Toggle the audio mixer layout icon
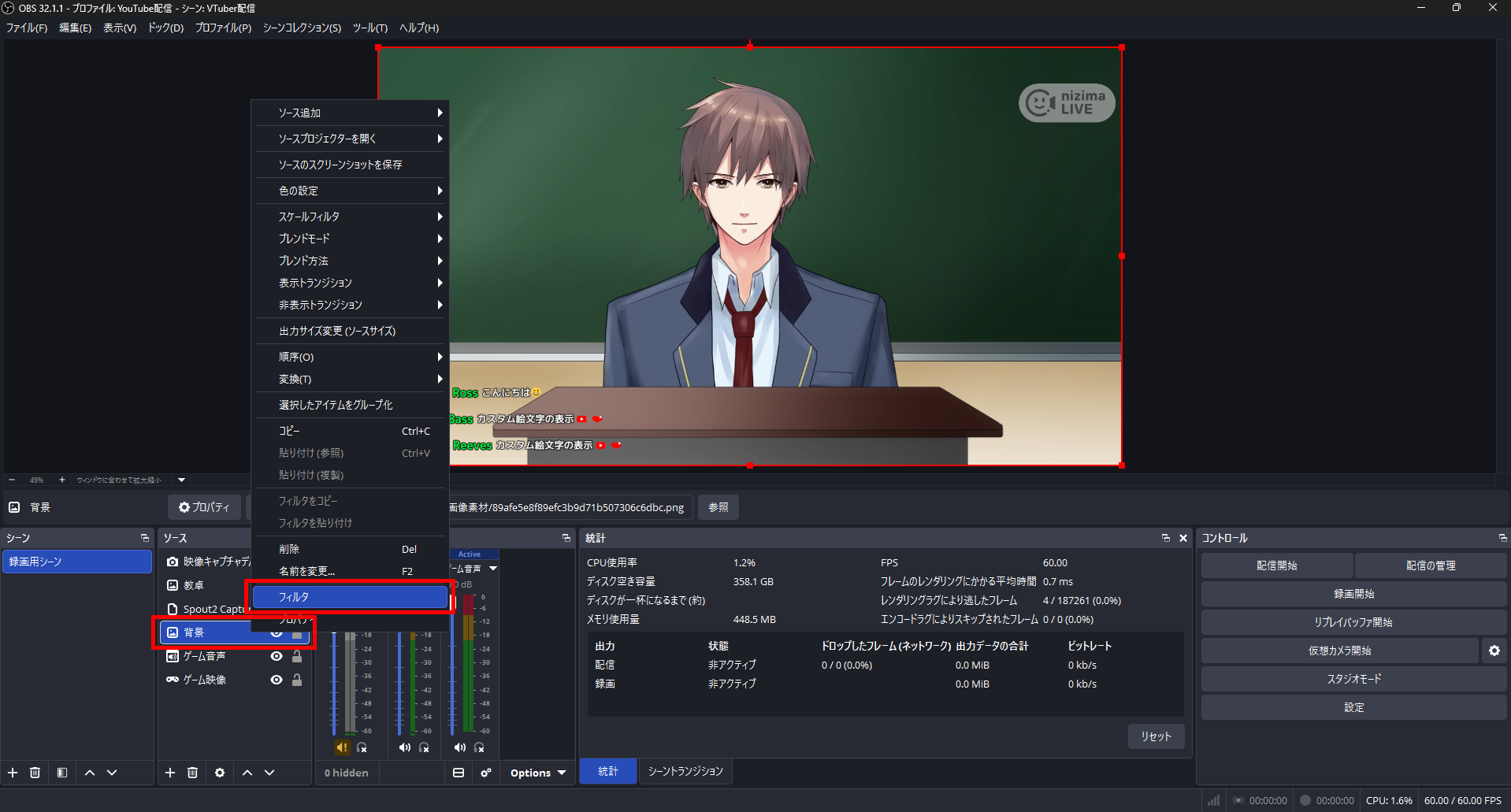This screenshot has height=812, width=1511. point(458,773)
